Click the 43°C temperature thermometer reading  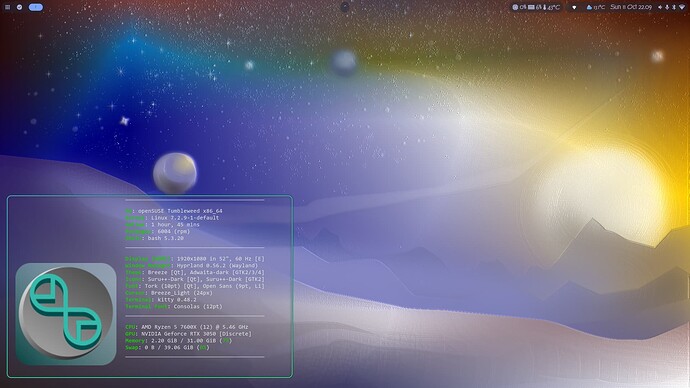pos(551,7)
